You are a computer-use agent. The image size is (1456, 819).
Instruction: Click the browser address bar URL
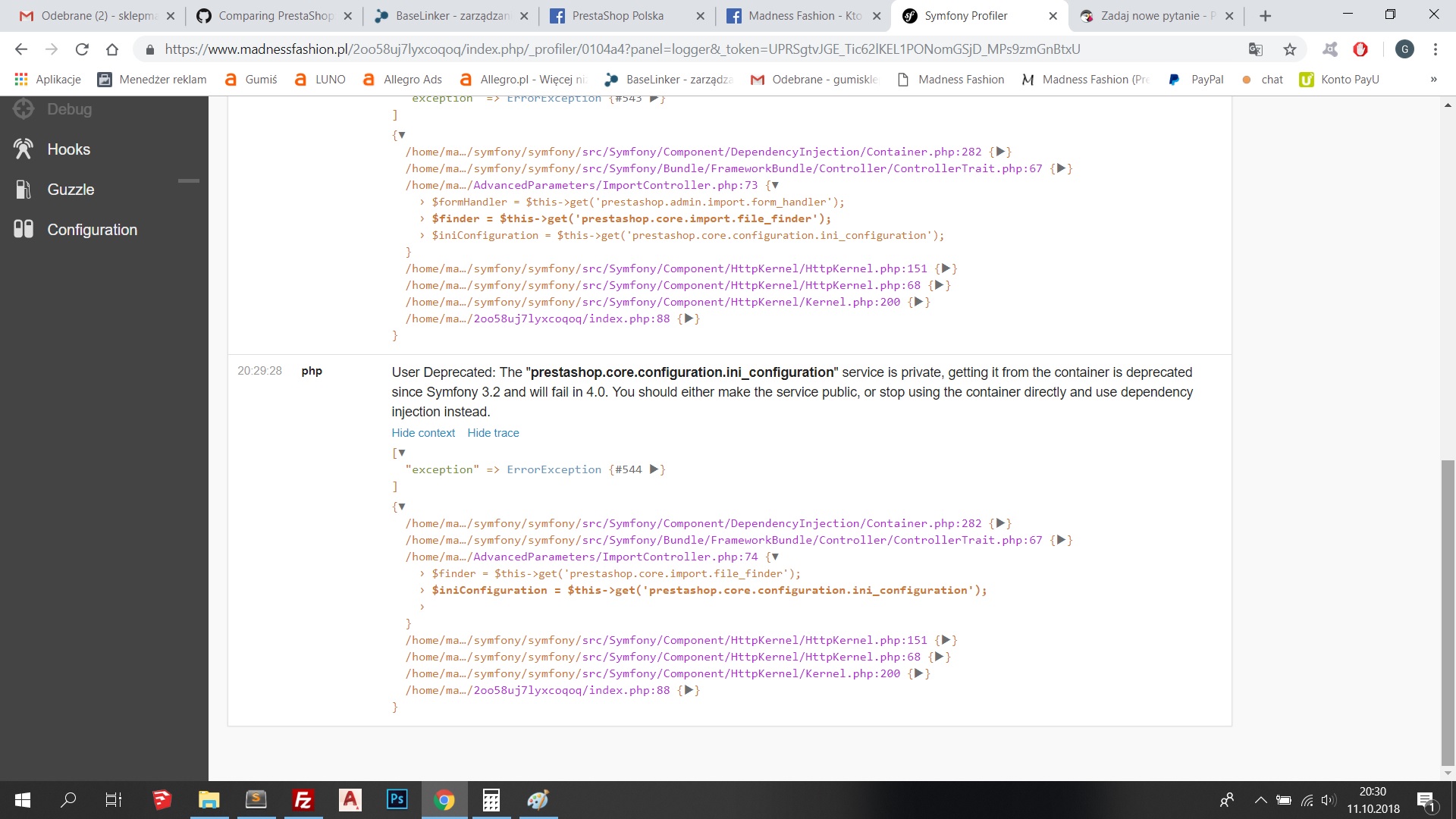[622, 49]
